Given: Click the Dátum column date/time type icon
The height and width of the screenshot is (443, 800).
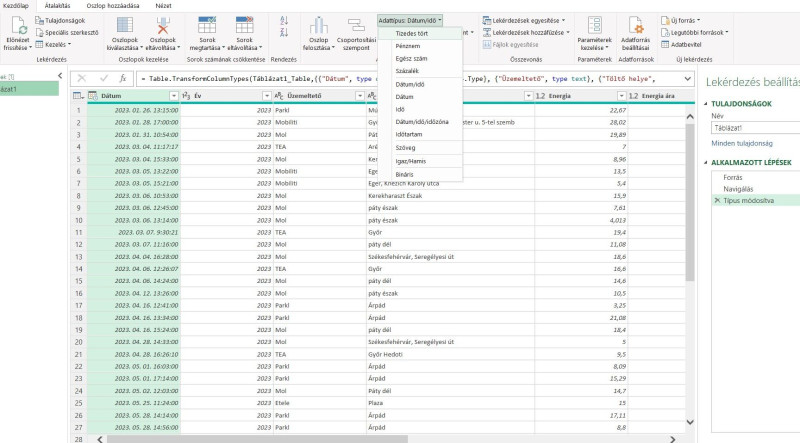Looking at the screenshot, I should (93, 95).
